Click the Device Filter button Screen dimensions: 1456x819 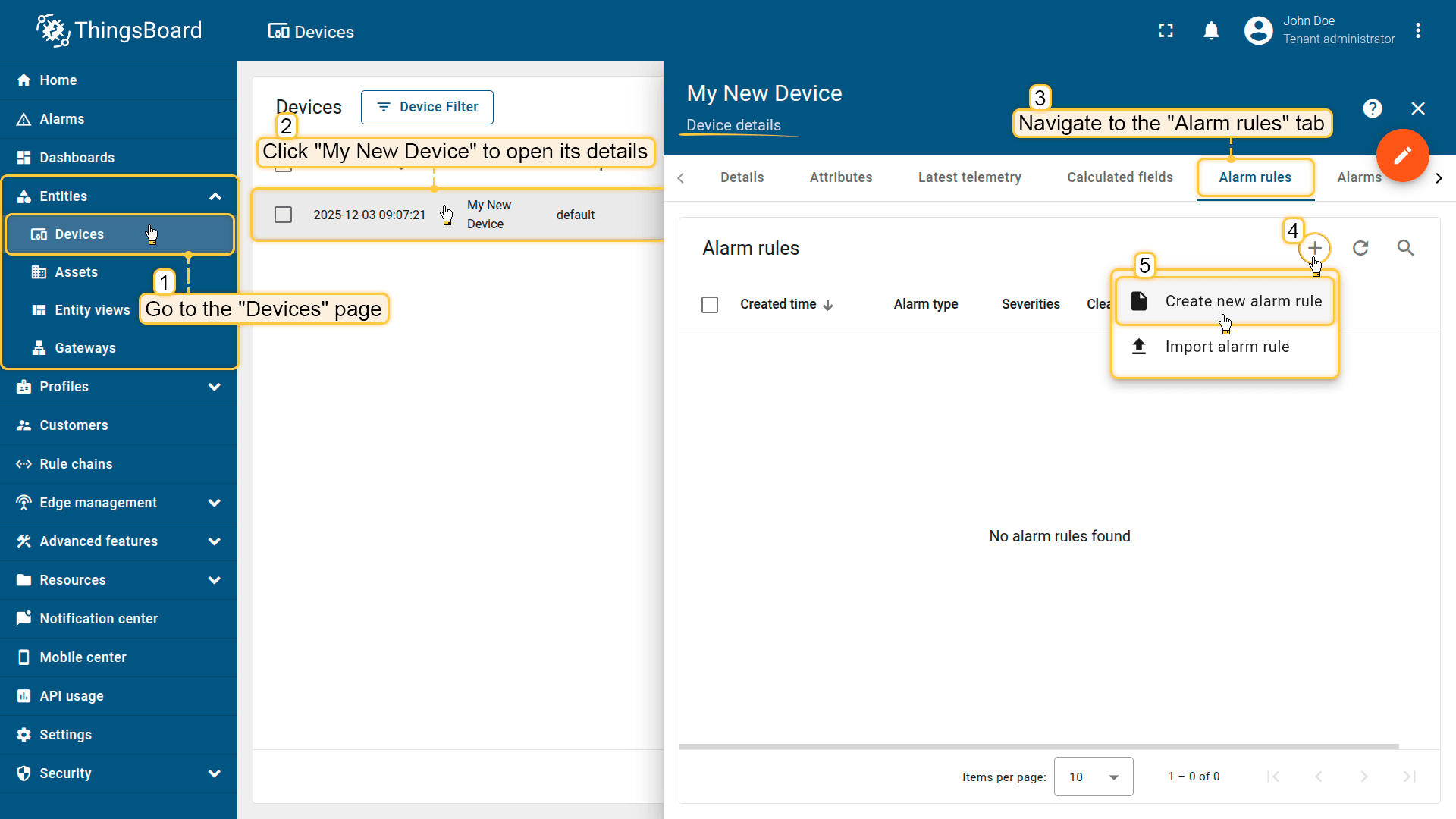pyautogui.click(x=427, y=107)
